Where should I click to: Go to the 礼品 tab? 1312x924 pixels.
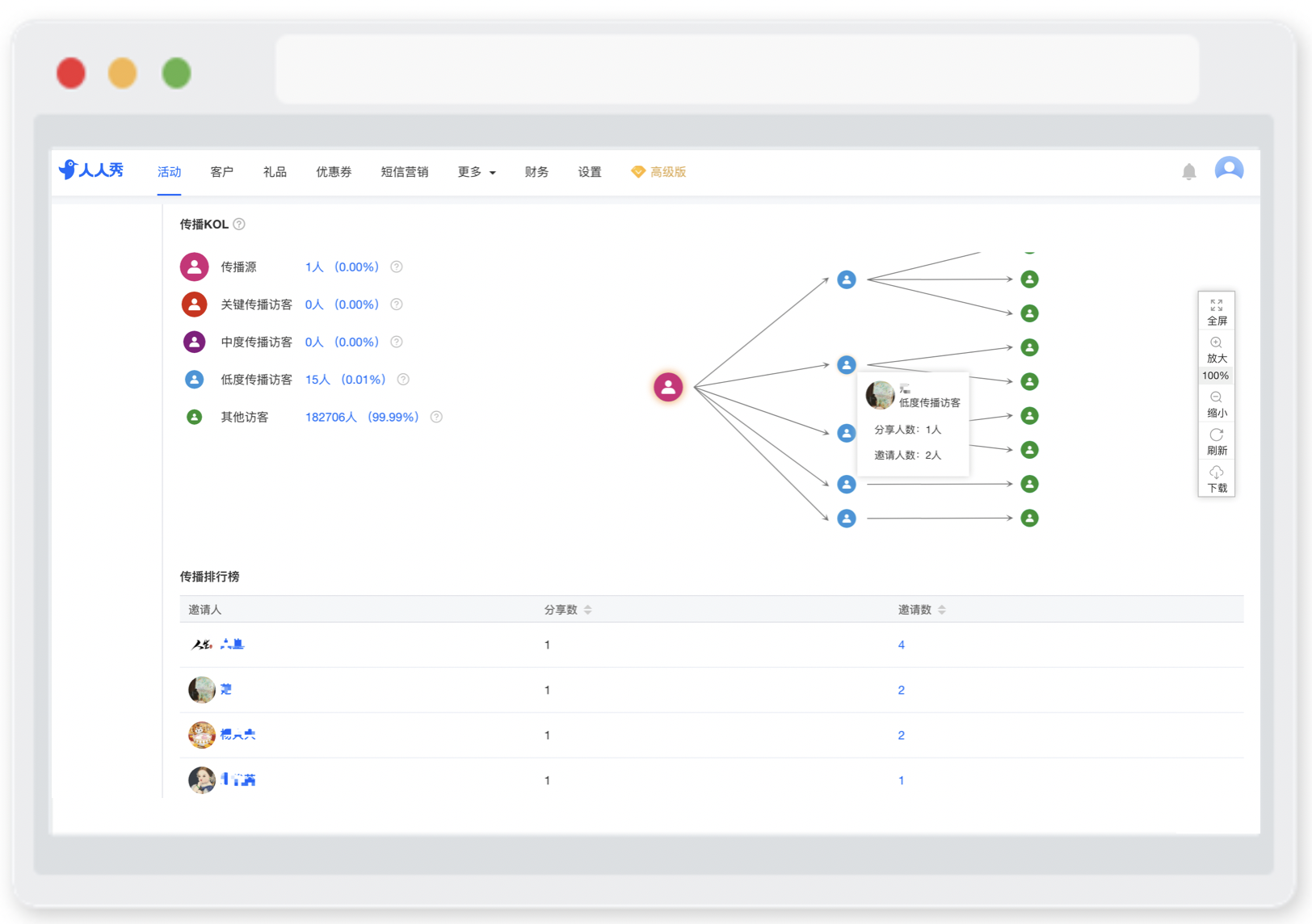[275, 172]
